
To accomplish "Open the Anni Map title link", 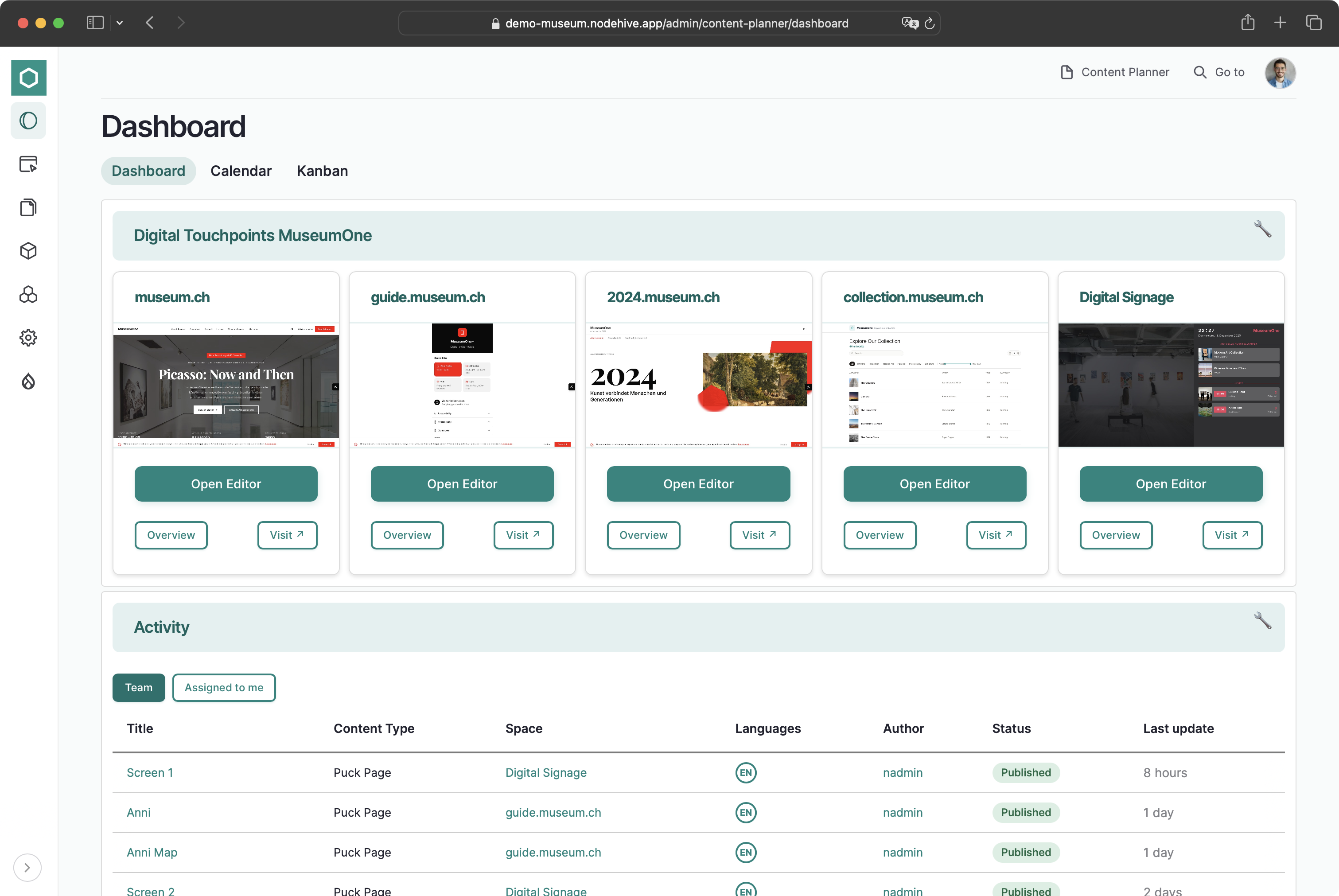I will coord(152,852).
